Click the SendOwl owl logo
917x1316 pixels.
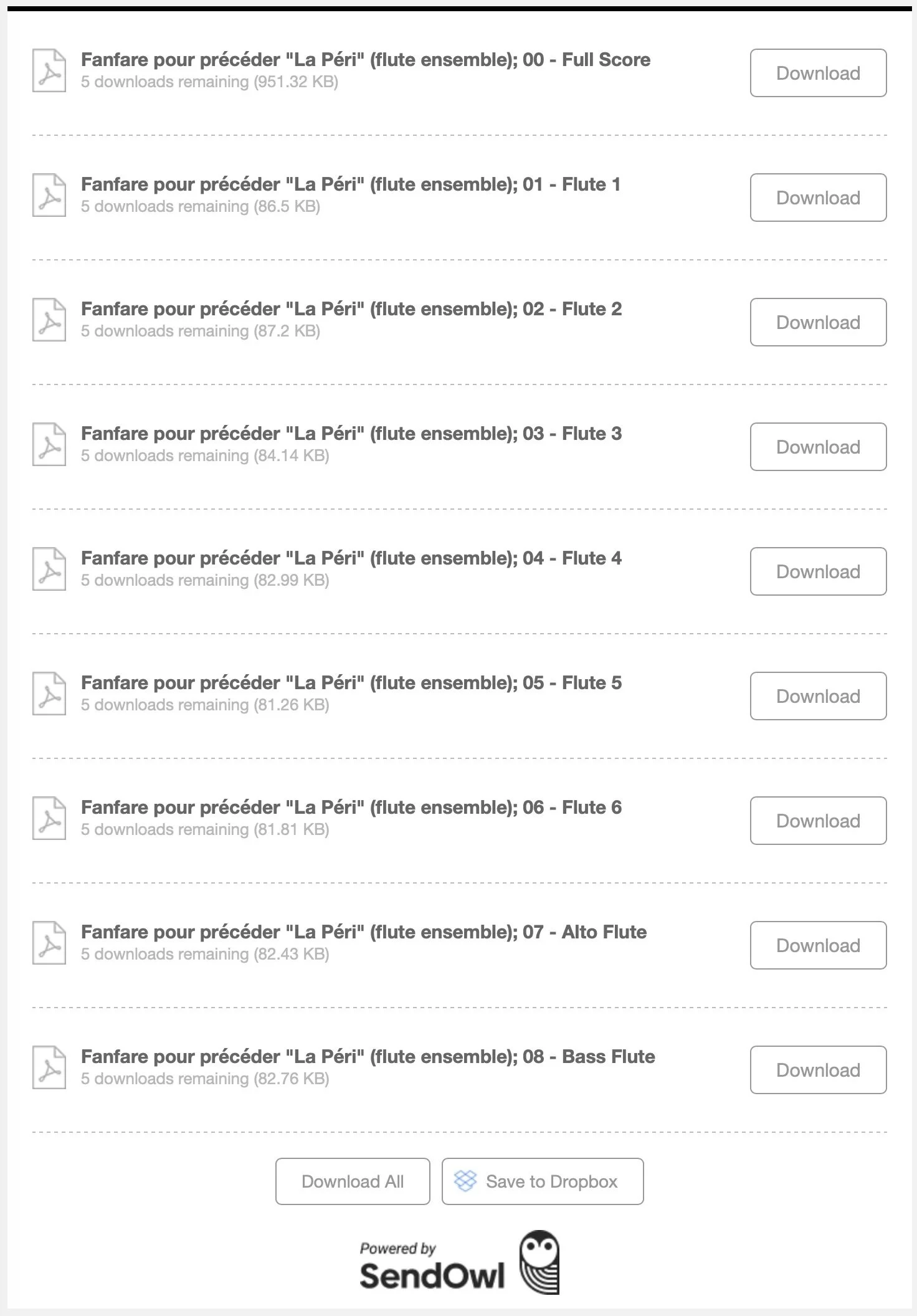click(539, 1262)
